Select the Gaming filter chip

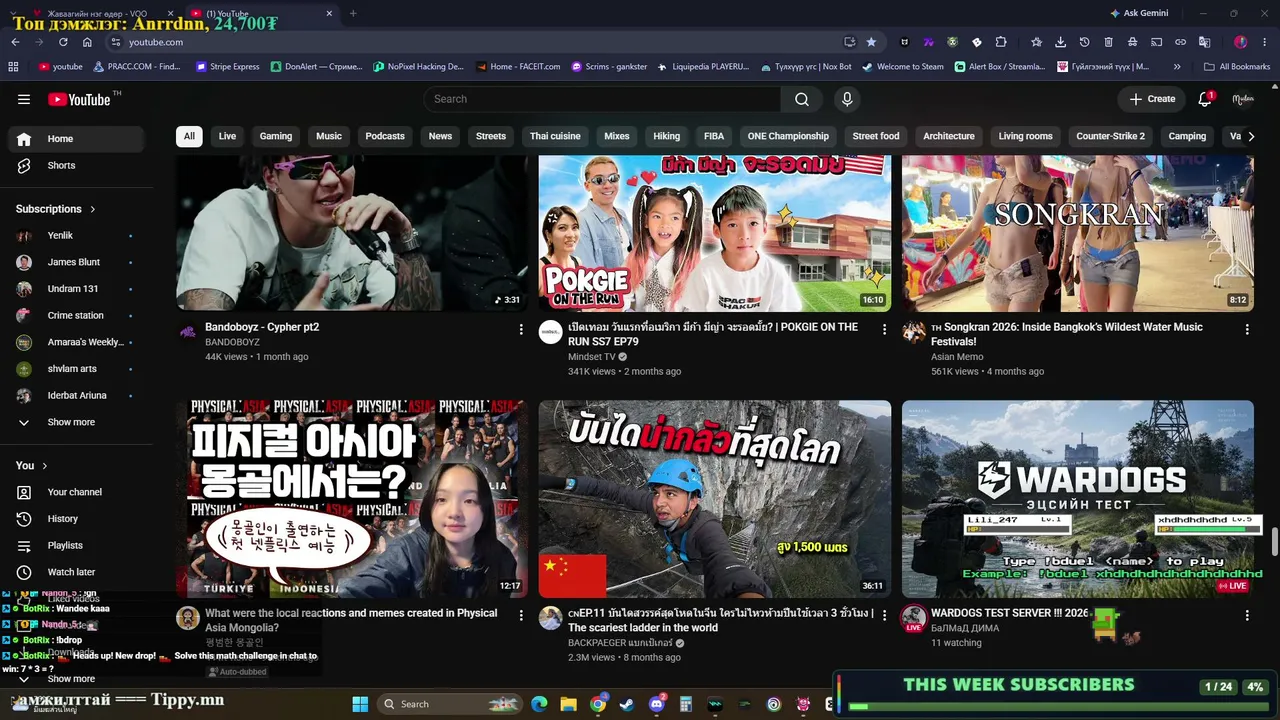click(276, 136)
